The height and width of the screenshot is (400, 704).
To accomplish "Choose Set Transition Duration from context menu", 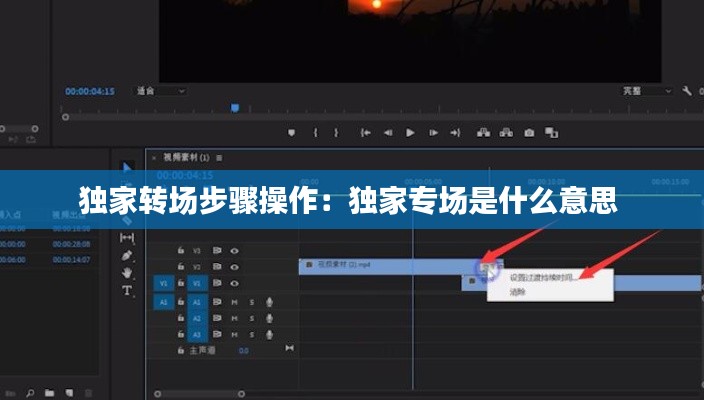I will click(544, 278).
